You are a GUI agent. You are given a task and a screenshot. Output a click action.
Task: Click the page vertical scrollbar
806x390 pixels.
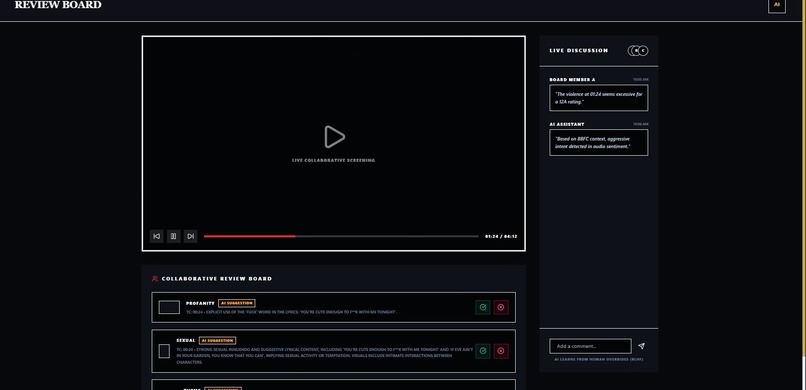click(x=803, y=195)
